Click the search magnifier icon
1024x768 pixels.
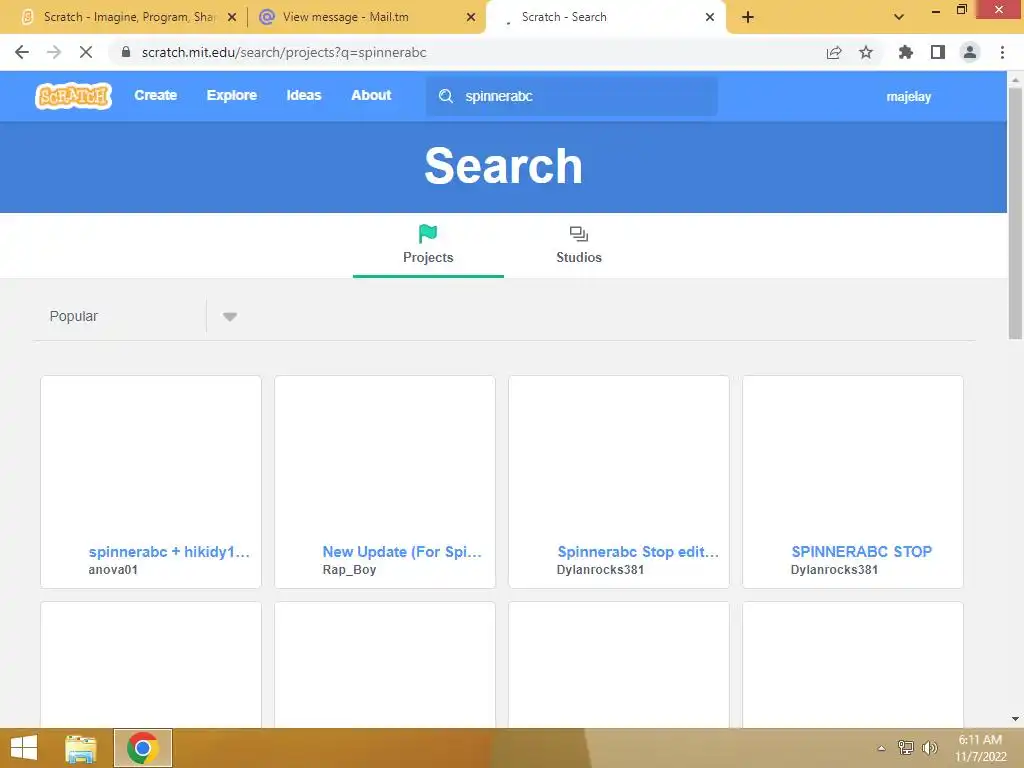pos(445,96)
